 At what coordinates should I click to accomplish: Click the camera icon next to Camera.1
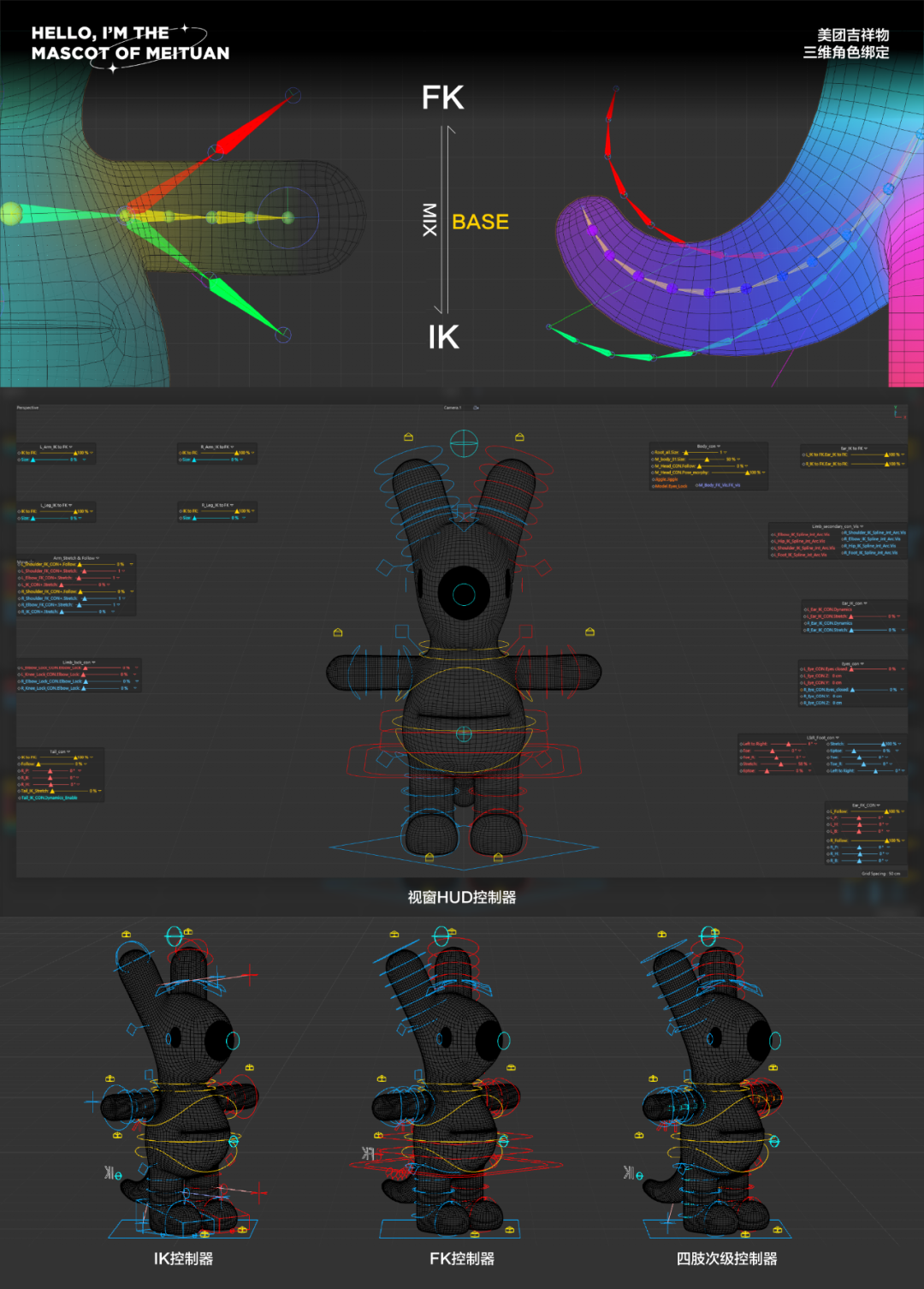coord(476,407)
